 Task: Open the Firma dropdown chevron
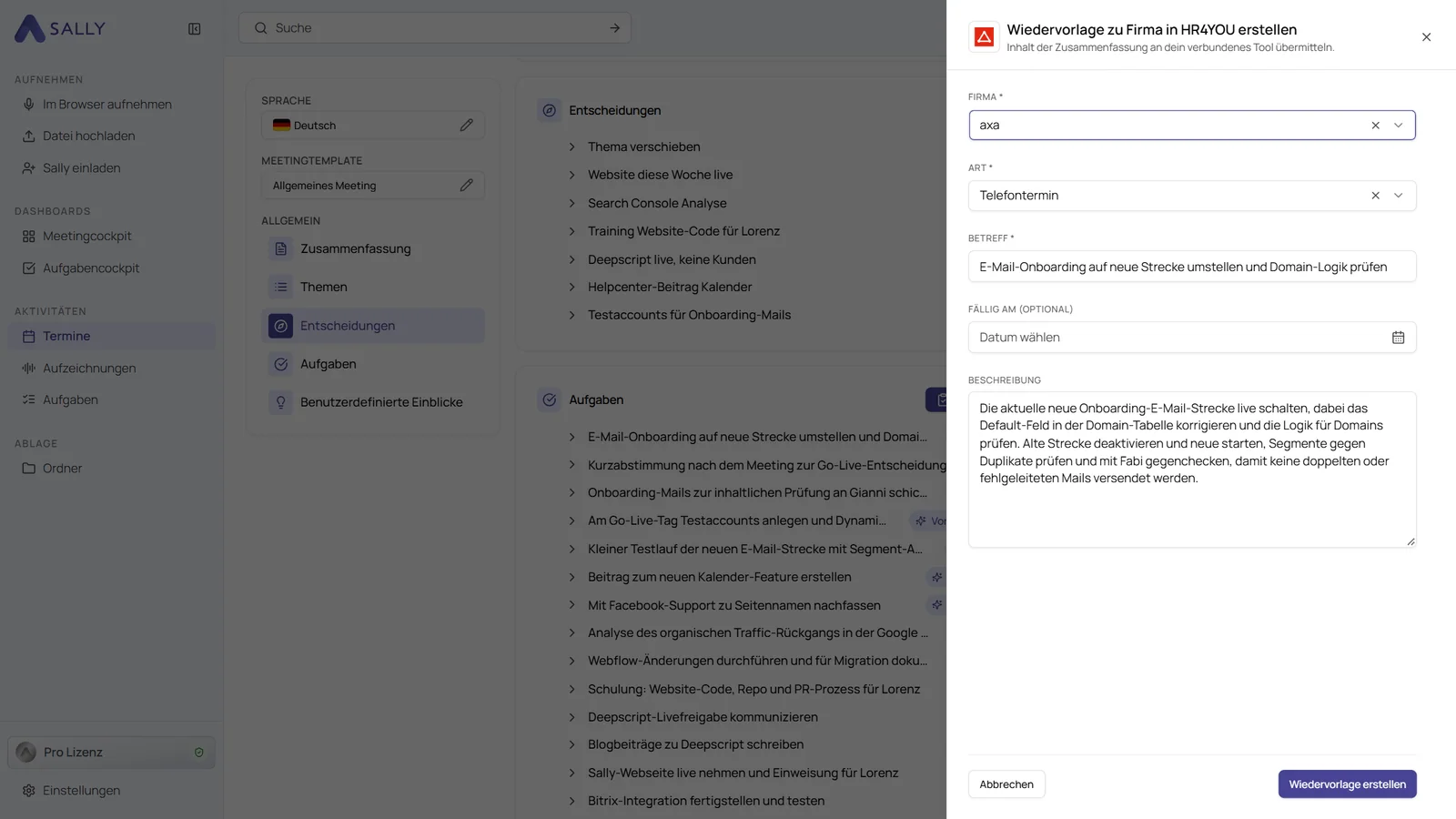pyautogui.click(x=1399, y=126)
